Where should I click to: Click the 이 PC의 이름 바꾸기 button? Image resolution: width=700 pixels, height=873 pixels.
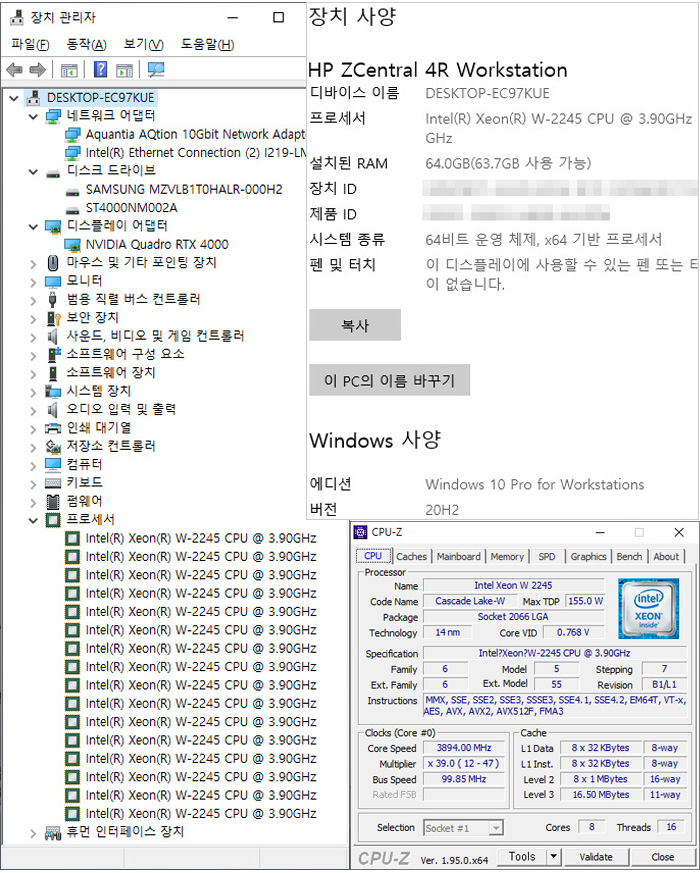pyautogui.click(x=390, y=380)
